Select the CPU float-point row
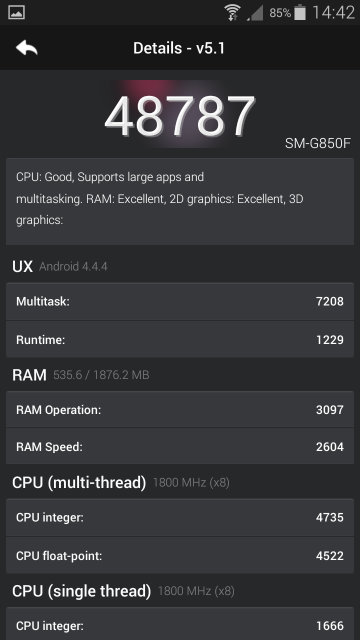 click(x=180, y=556)
